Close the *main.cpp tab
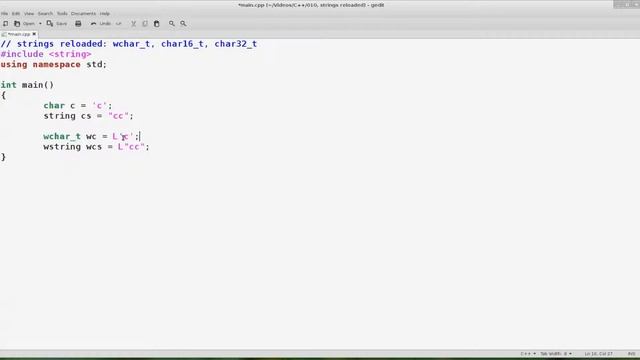Image resolution: width=640 pixels, height=360 pixels. point(34,34)
